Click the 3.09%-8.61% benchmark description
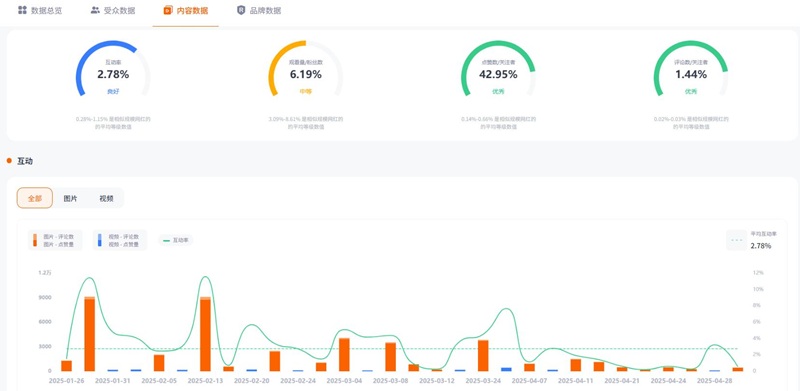Image resolution: width=800 pixels, height=391 pixels. pos(306,123)
